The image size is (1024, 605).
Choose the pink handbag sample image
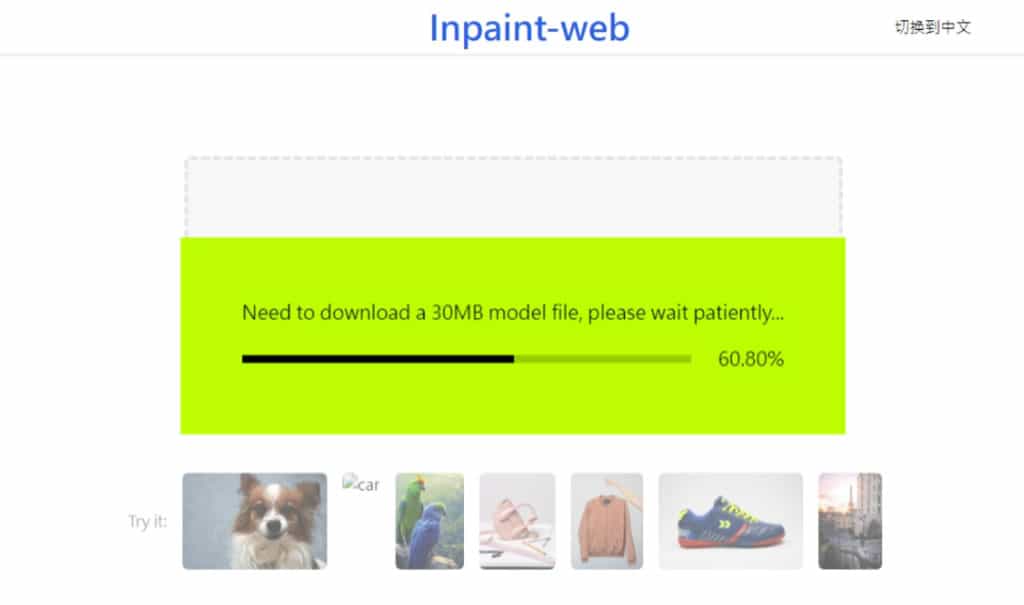[x=517, y=521]
